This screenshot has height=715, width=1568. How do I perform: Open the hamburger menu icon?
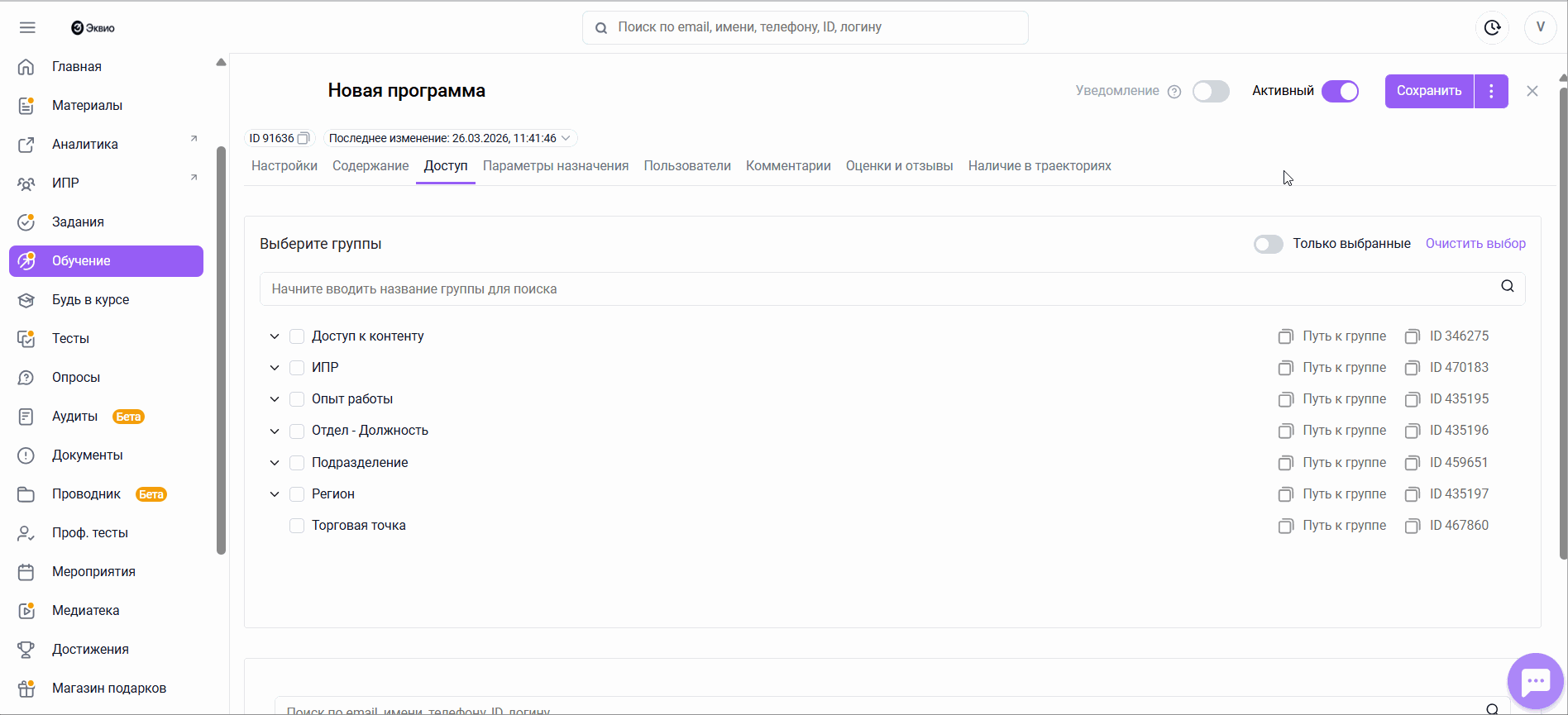[27, 27]
